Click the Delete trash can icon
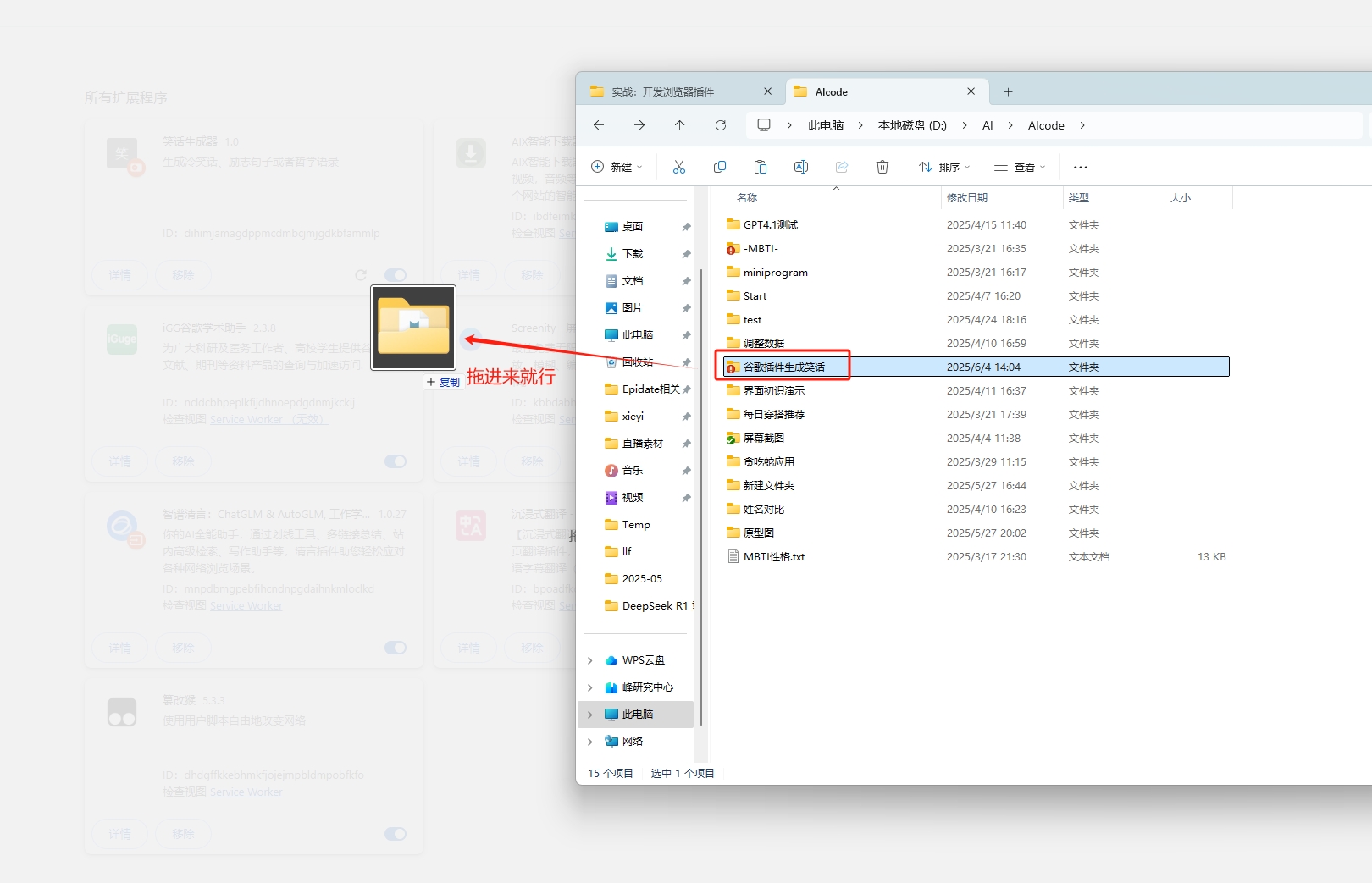The height and width of the screenshot is (883, 1372). 882,167
